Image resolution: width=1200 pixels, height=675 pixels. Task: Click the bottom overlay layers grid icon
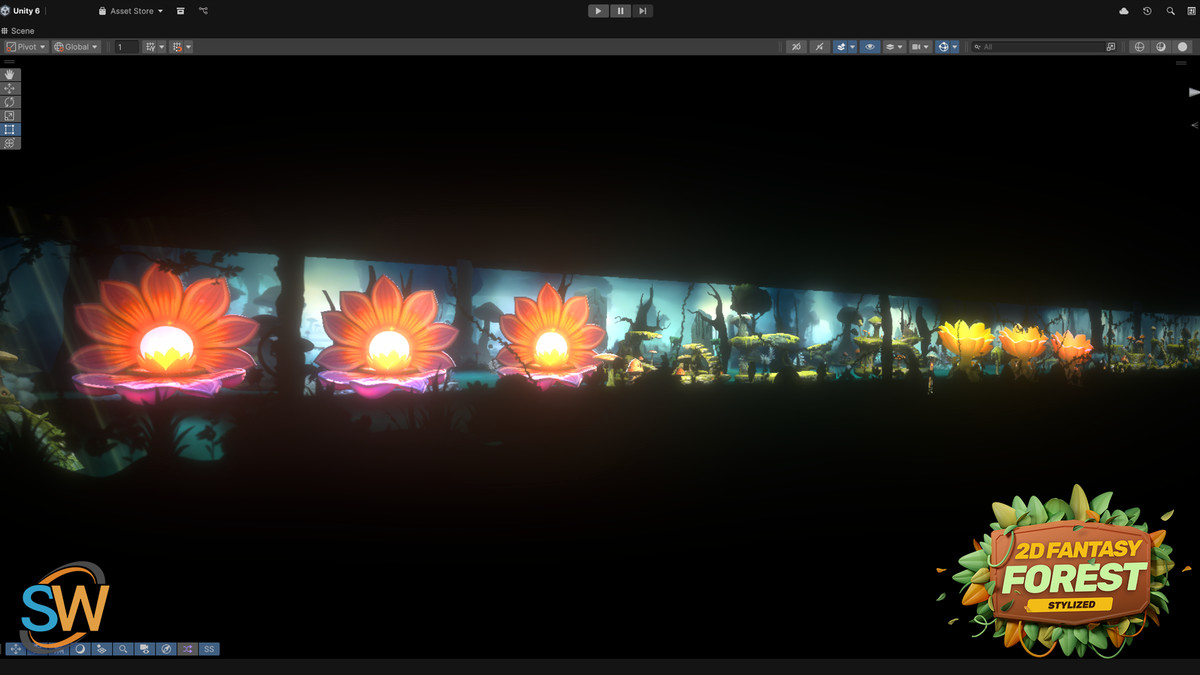click(x=101, y=649)
